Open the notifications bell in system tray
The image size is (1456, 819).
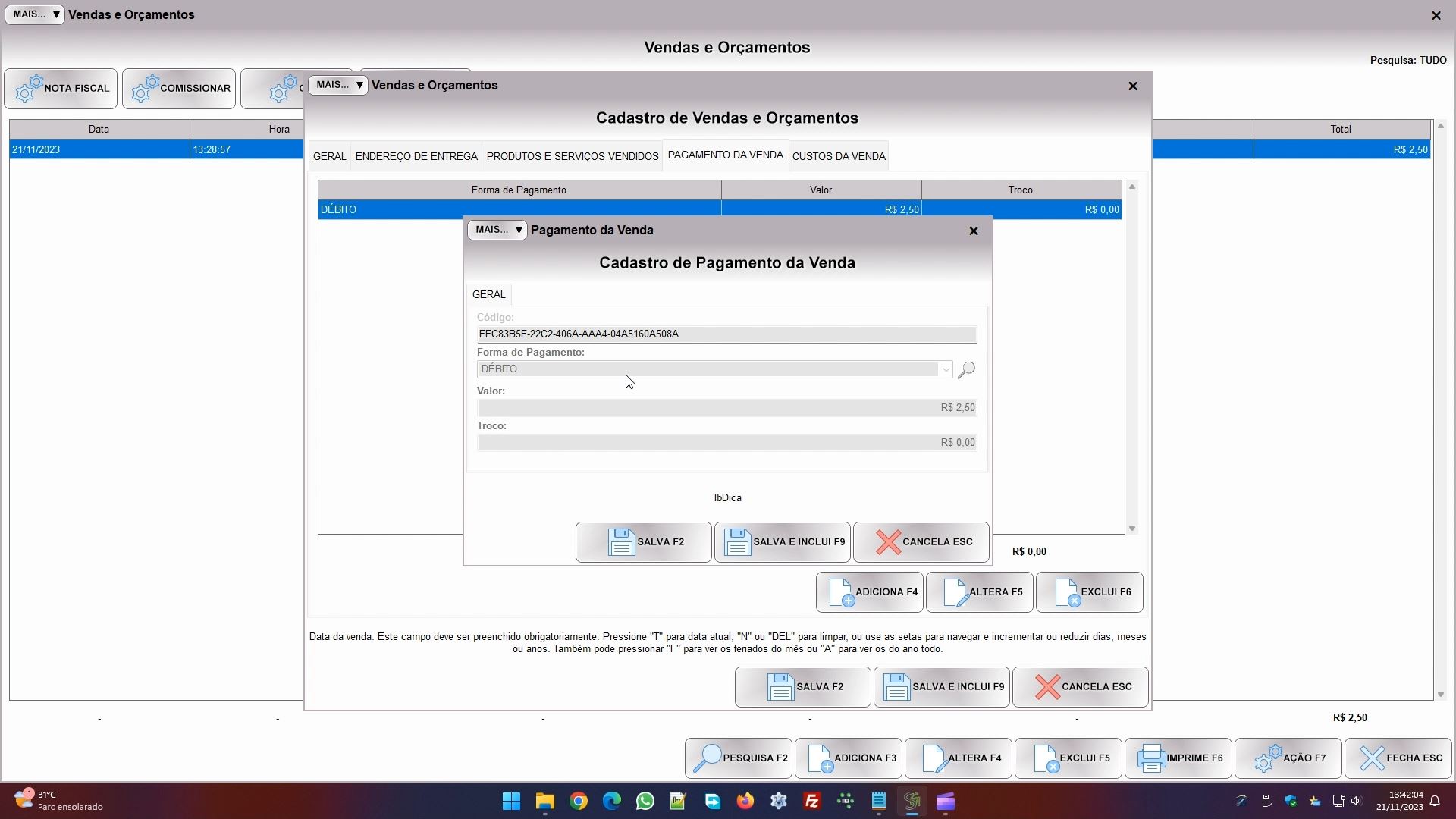tap(1435, 801)
